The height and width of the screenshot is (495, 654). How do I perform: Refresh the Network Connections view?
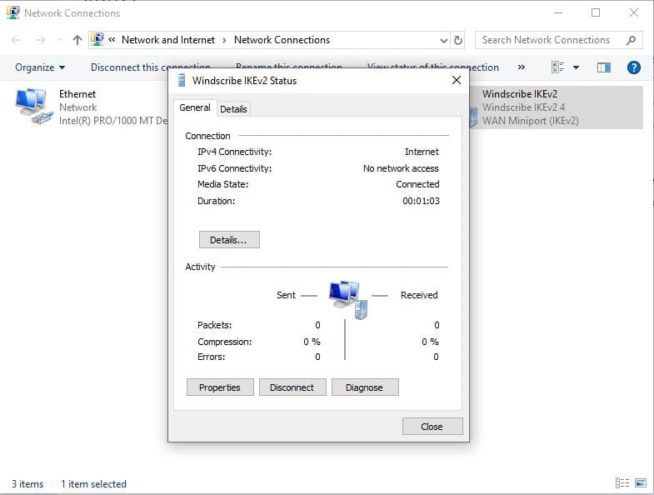click(458, 40)
